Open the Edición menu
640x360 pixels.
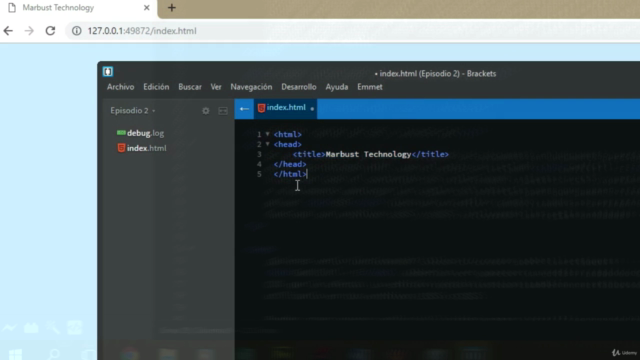pos(156,87)
